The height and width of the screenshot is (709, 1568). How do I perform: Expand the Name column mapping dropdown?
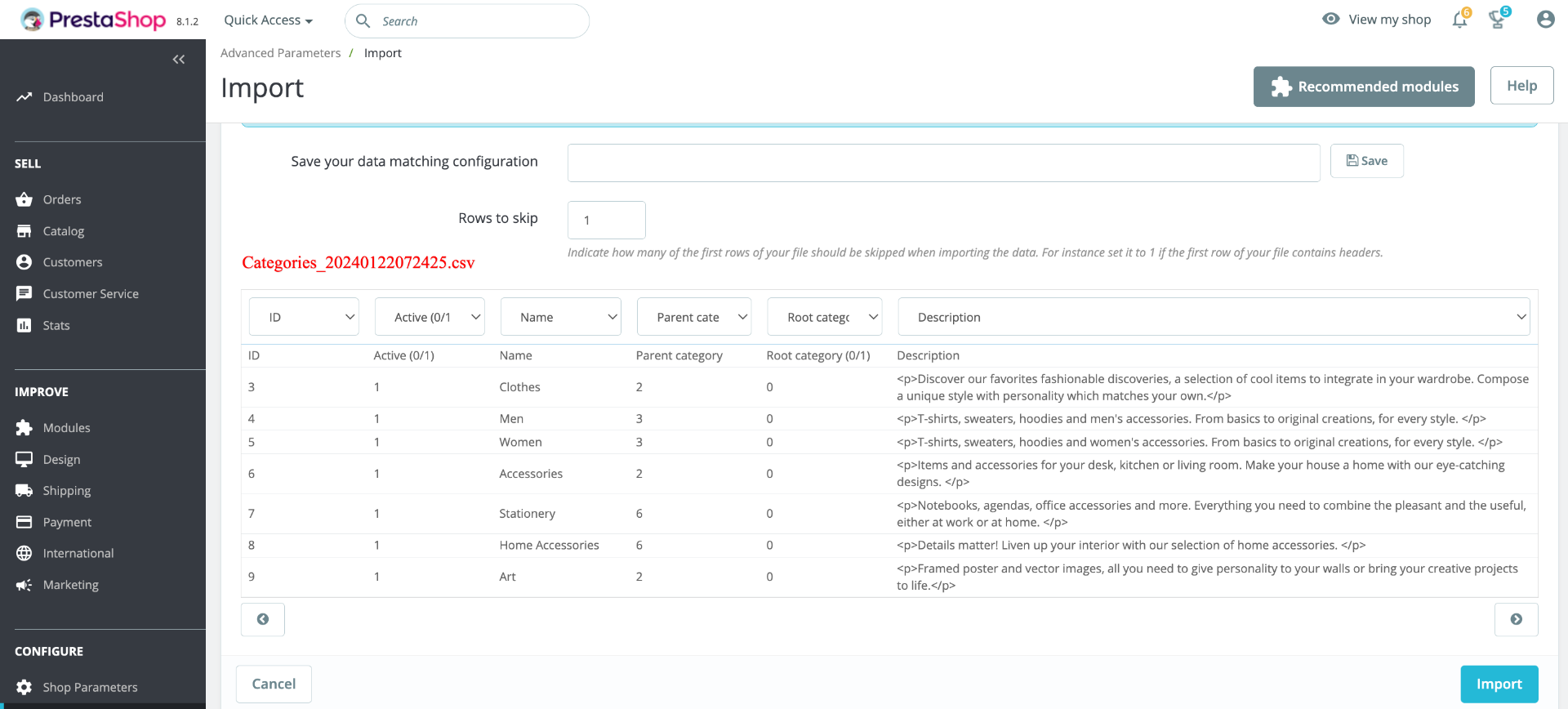(x=560, y=317)
